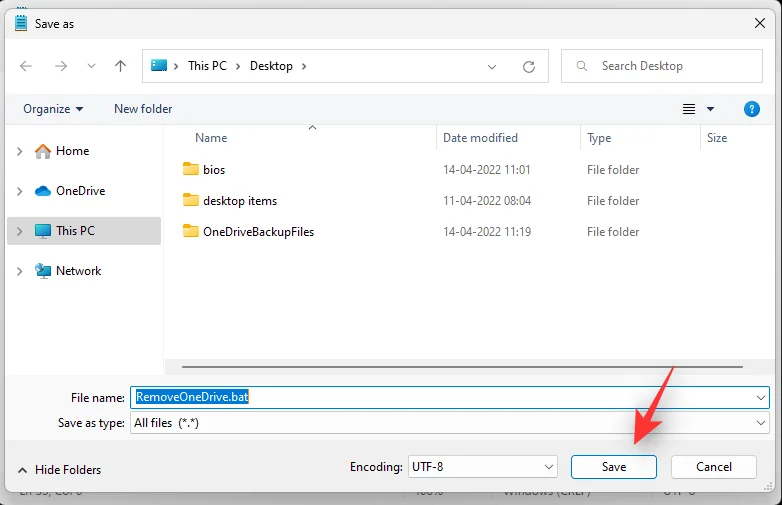Viewport: 782px width, 505px height.
Task: Select Desktop in the address path
Action: point(271,66)
